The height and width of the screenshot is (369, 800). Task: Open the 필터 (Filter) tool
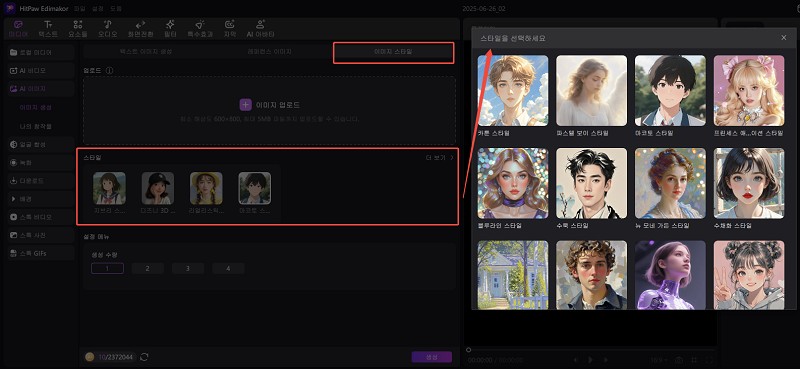click(x=171, y=29)
